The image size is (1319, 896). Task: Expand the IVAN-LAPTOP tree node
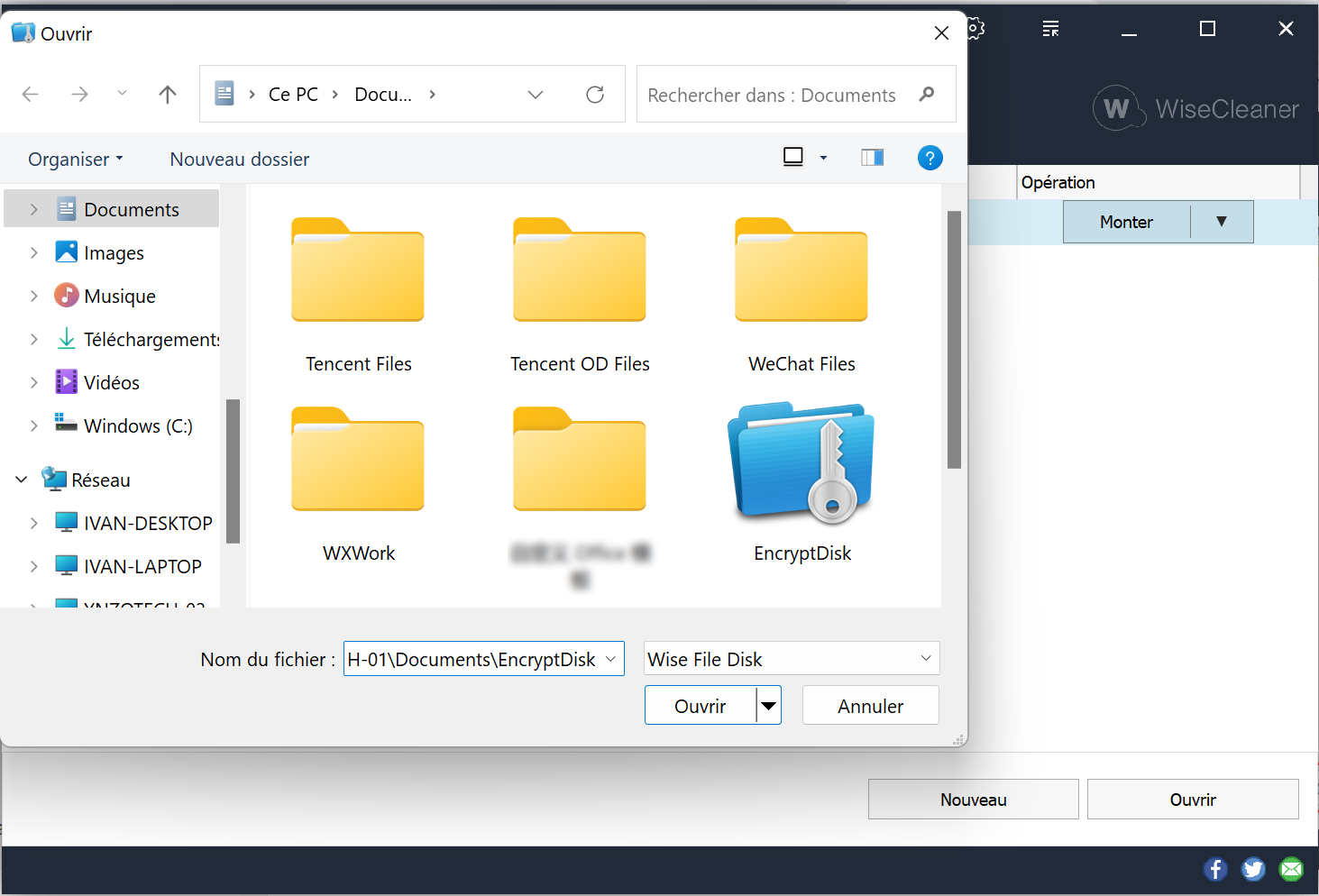(x=34, y=566)
